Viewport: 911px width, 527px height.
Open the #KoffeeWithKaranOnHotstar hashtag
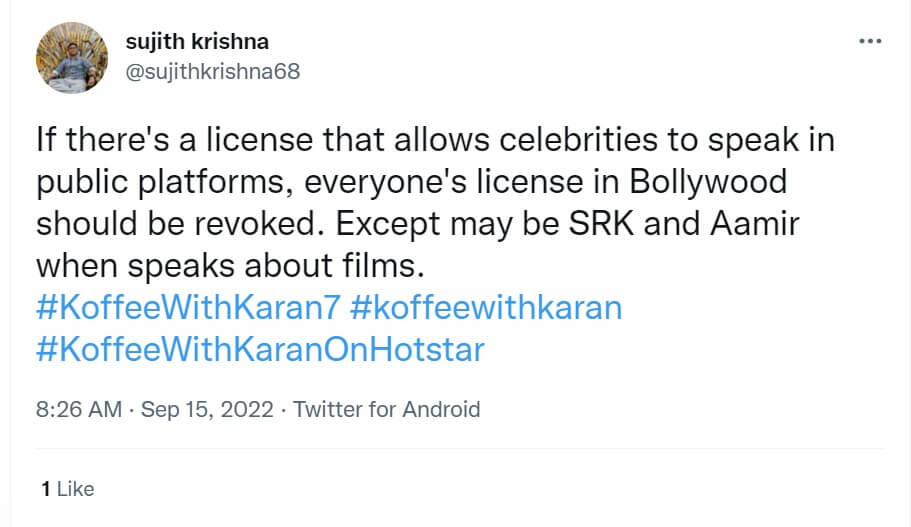click(x=260, y=350)
